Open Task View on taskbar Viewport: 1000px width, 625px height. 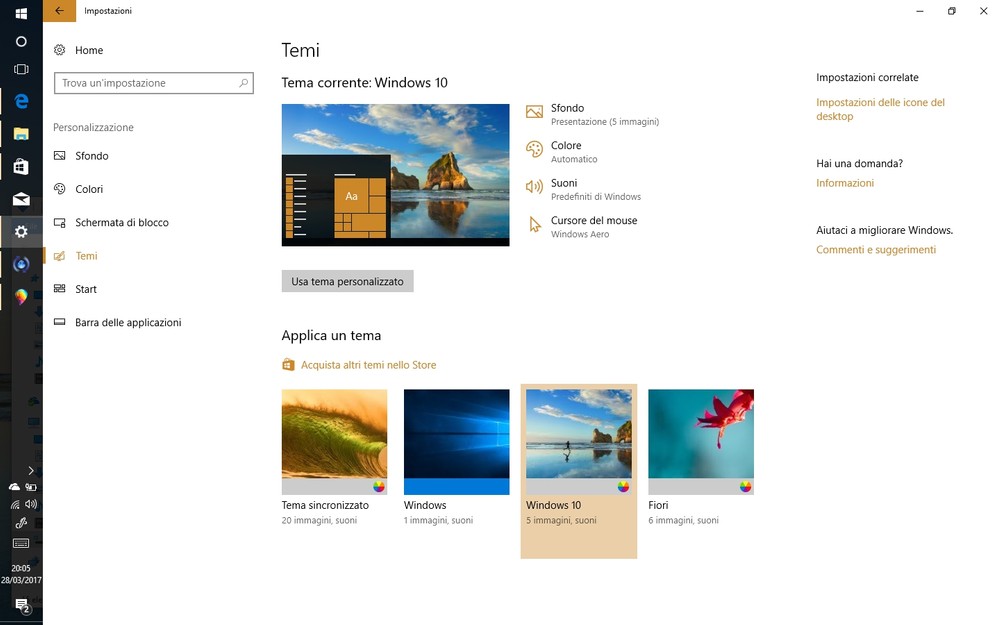[21, 69]
